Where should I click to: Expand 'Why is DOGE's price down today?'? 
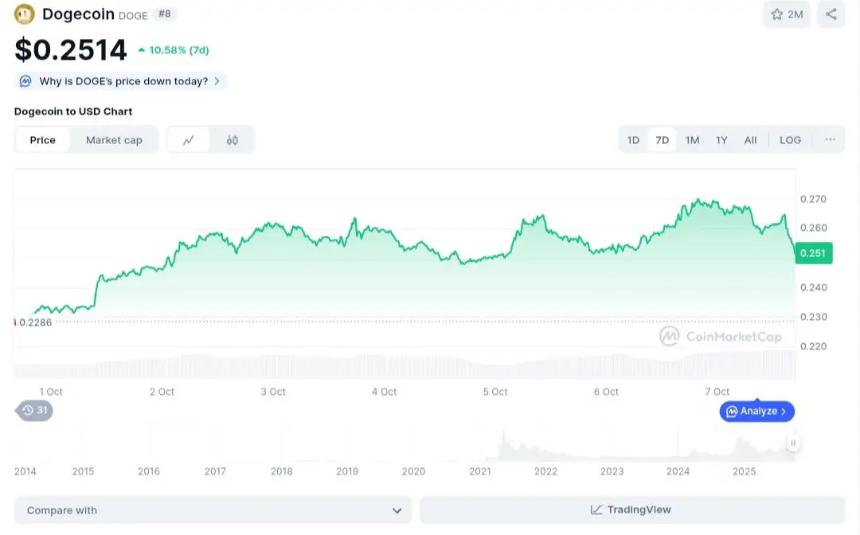(x=121, y=81)
